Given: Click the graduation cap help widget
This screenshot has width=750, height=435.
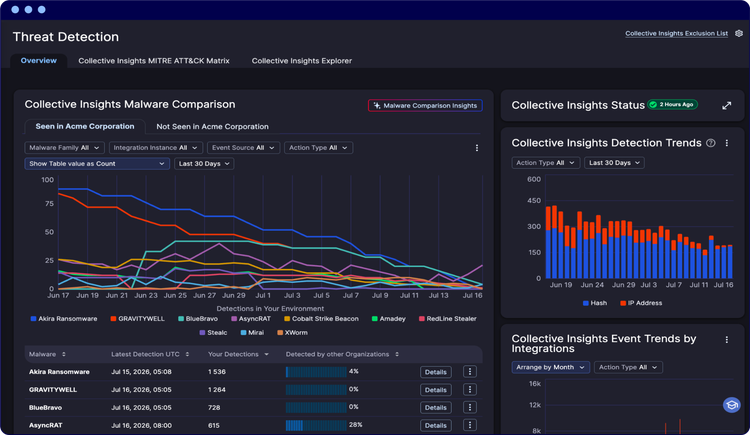Looking at the screenshot, I should pyautogui.click(x=731, y=405).
